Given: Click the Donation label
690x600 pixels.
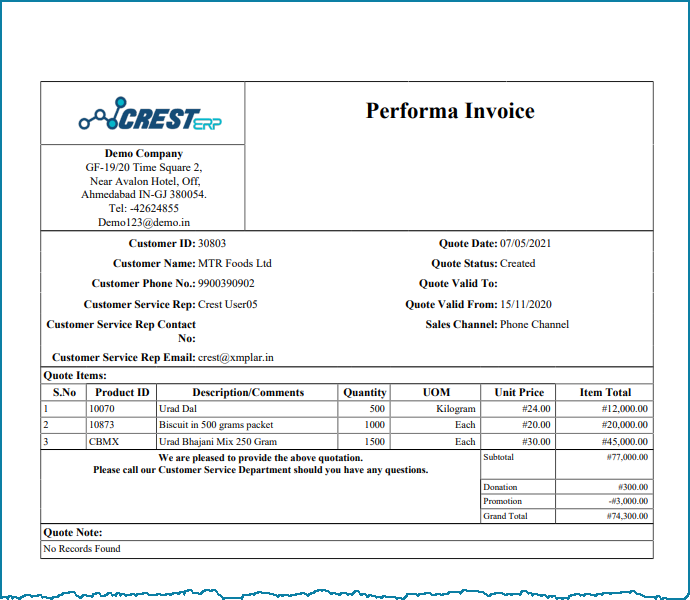Looking at the screenshot, I should [500, 487].
